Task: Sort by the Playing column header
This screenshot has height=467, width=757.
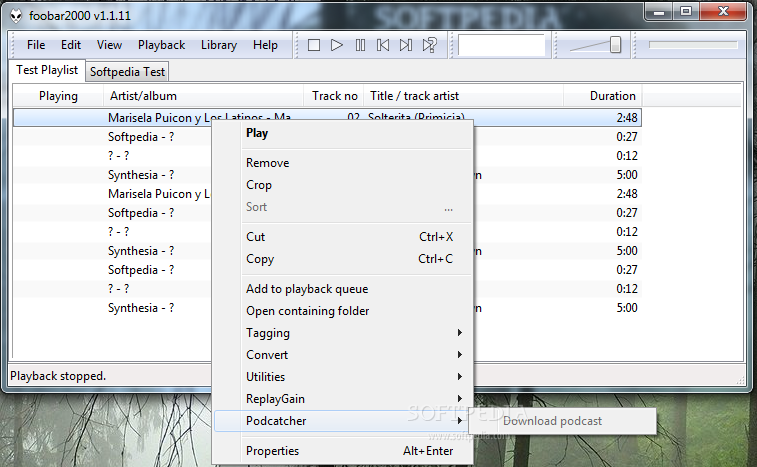Action: (58, 96)
